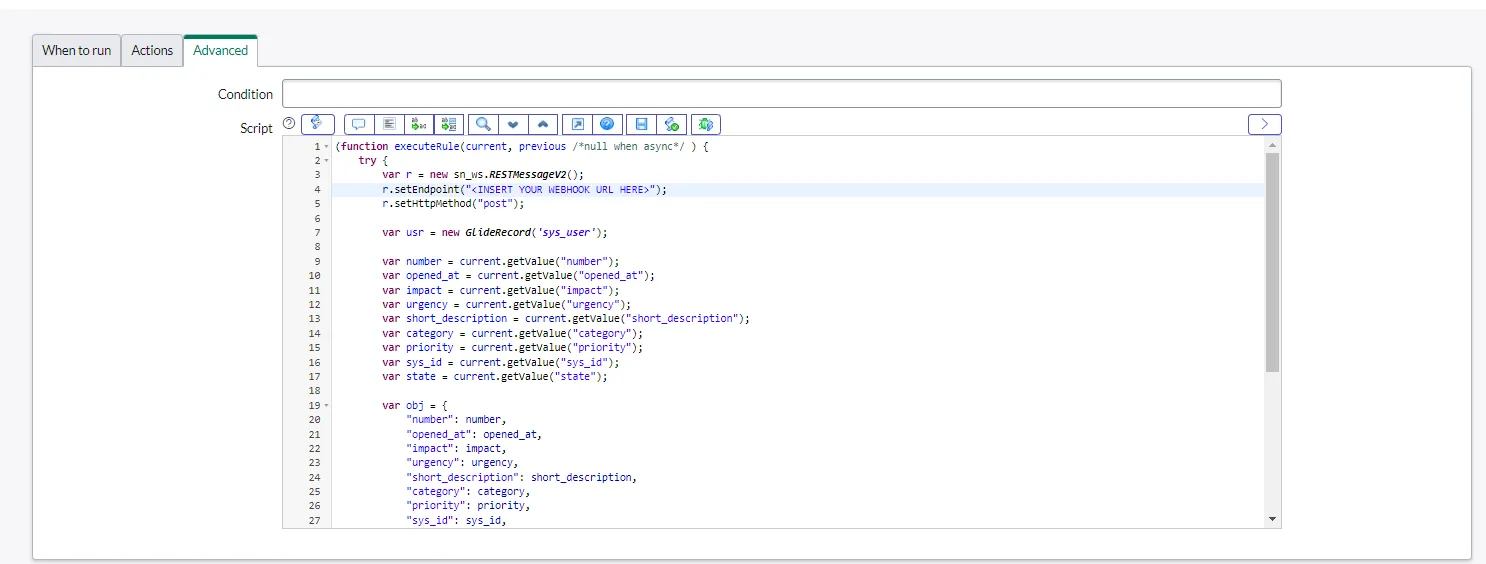The width and height of the screenshot is (1486, 564).
Task: Click the save floppy disk icon
Action: [641, 125]
